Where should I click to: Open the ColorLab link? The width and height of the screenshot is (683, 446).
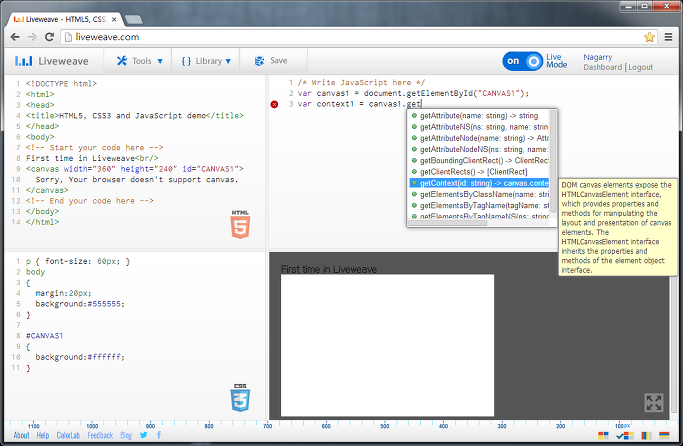[68, 436]
